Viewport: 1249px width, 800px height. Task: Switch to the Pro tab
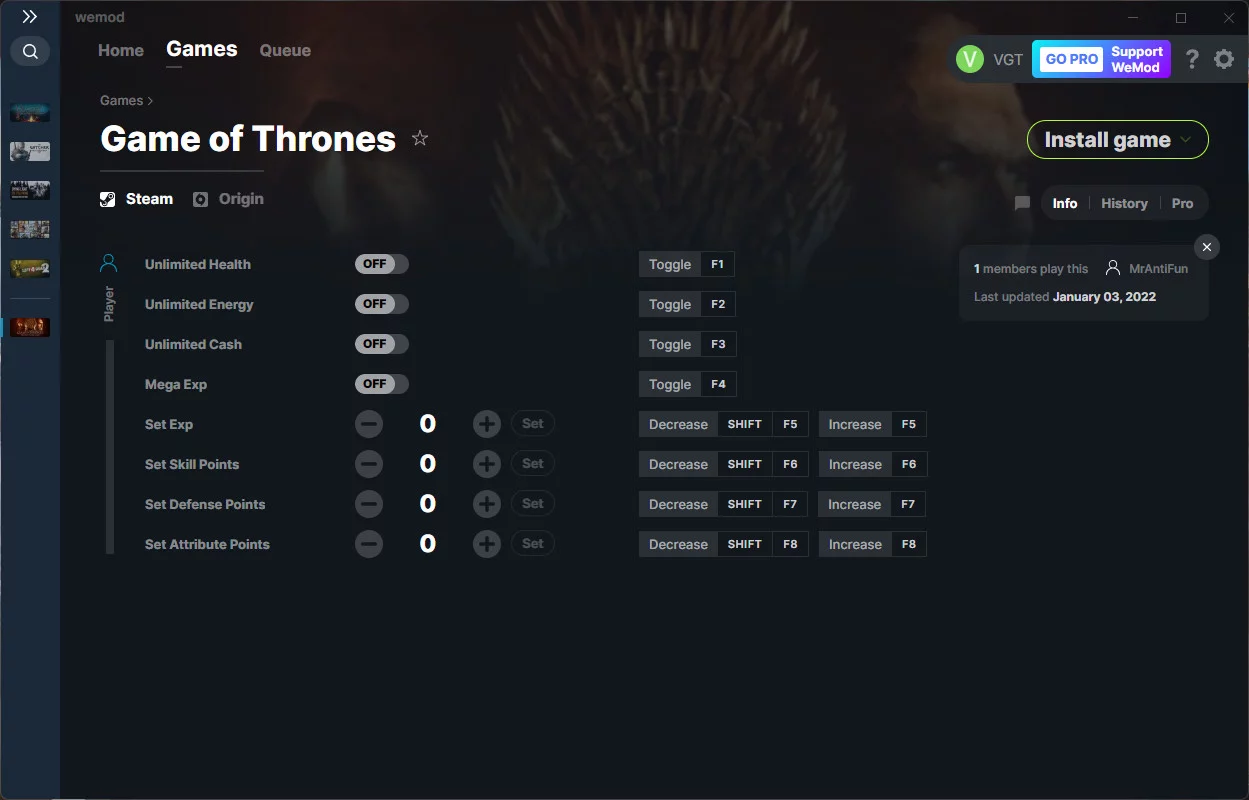1182,203
